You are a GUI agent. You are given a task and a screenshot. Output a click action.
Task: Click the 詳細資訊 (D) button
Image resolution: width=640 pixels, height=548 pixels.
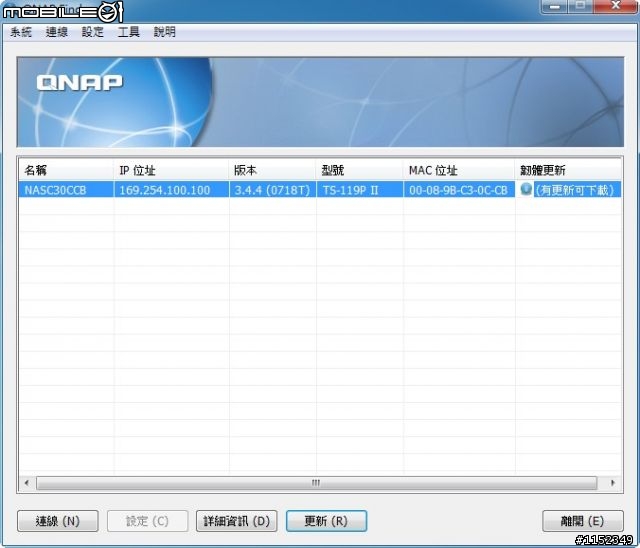pyautogui.click(x=236, y=521)
